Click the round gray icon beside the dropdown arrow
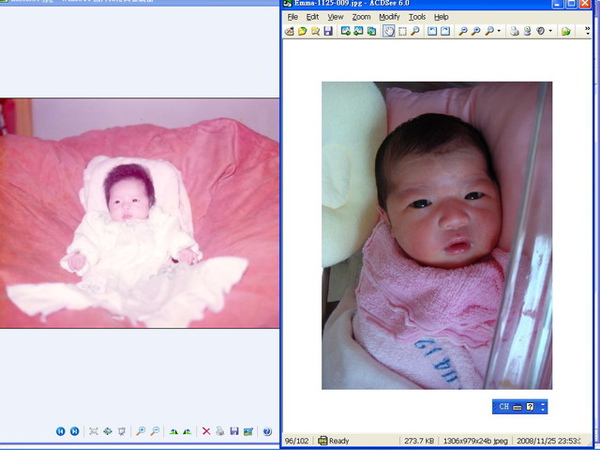This screenshot has width=600, height=450. click(x=540, y=31)
